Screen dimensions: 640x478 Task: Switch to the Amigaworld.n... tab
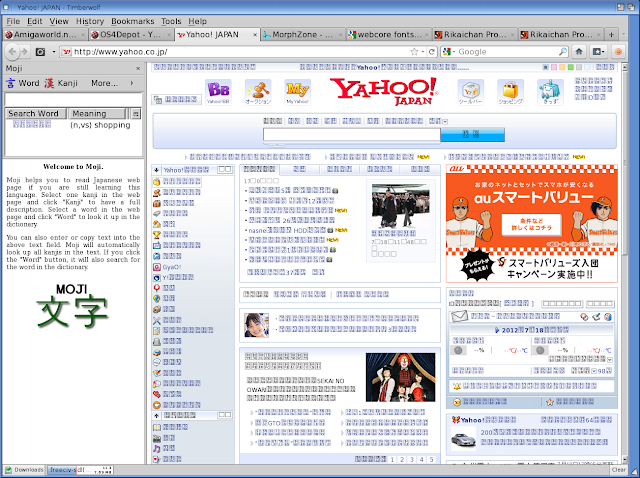point(45,35)
